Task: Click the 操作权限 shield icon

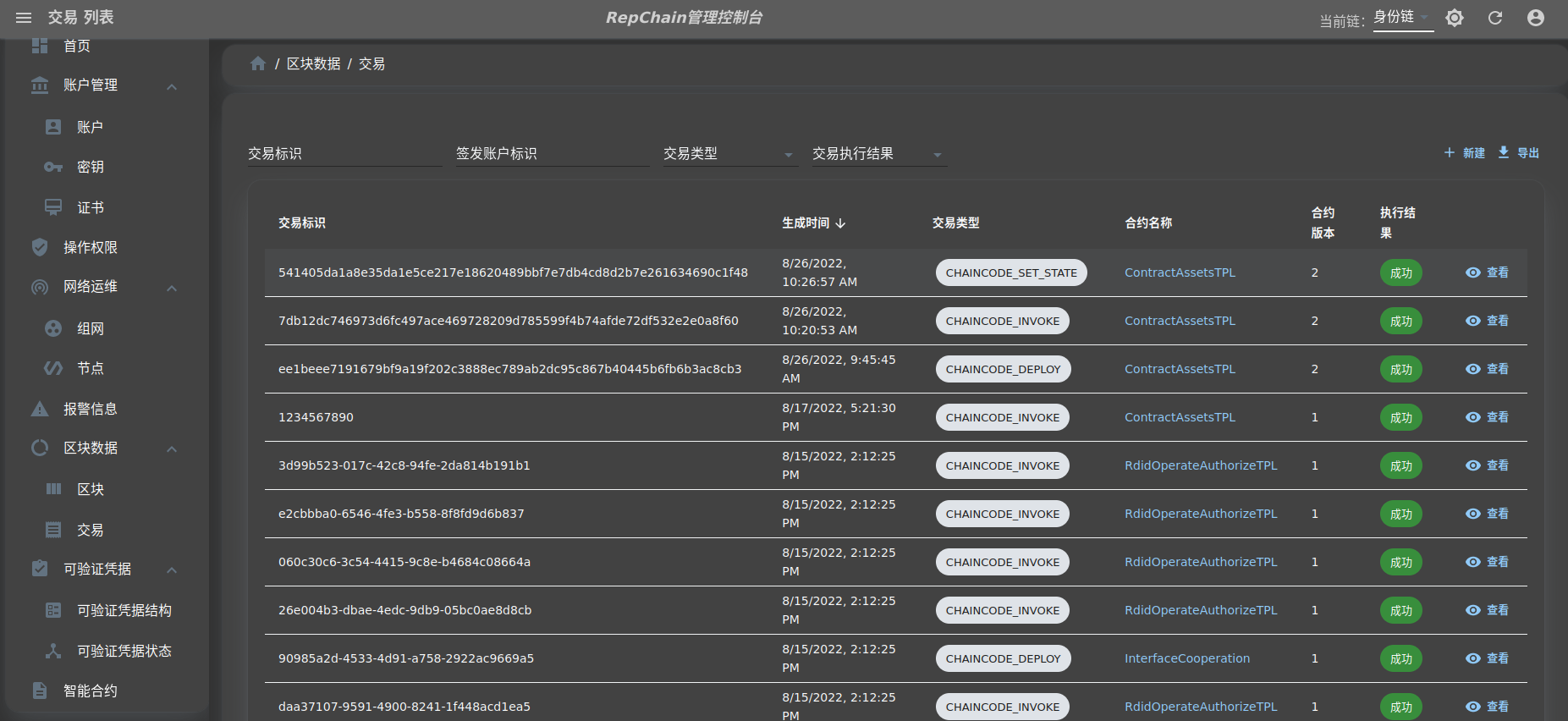Action: tap(40, 247)
